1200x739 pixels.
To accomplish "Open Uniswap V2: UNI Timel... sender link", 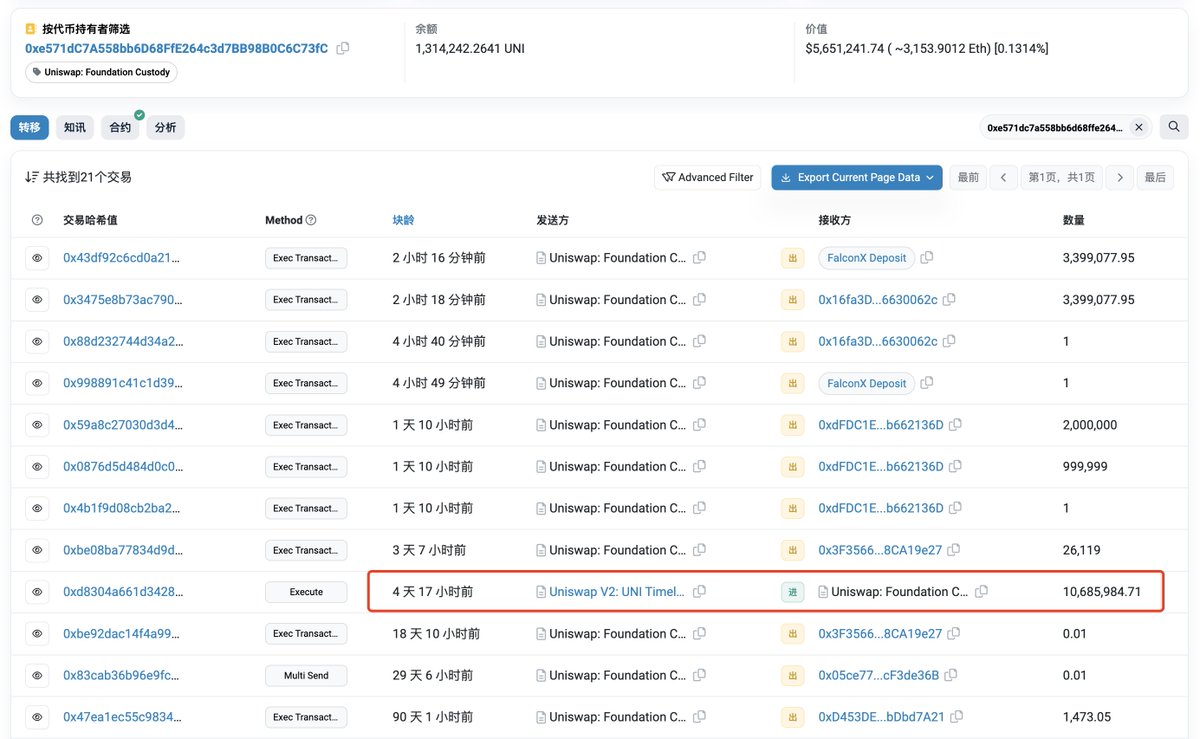I will (617, 592).
